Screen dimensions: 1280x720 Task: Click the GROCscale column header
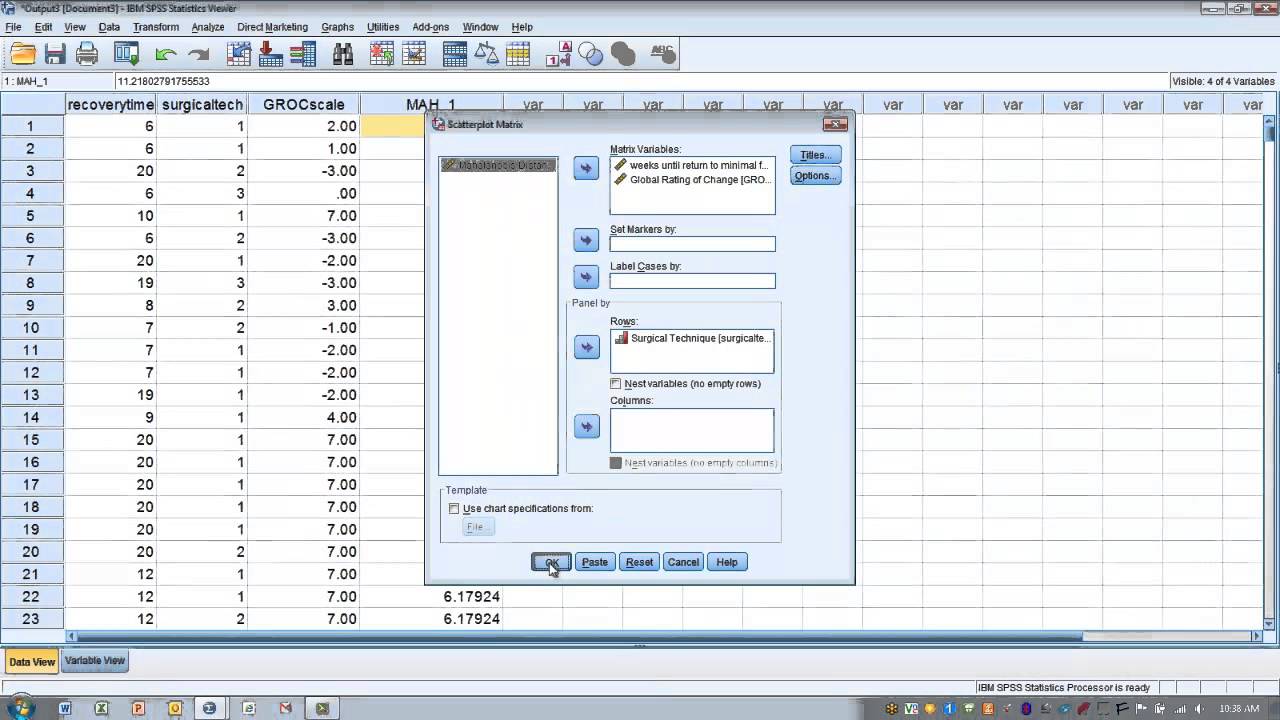[x=304, y=104]
